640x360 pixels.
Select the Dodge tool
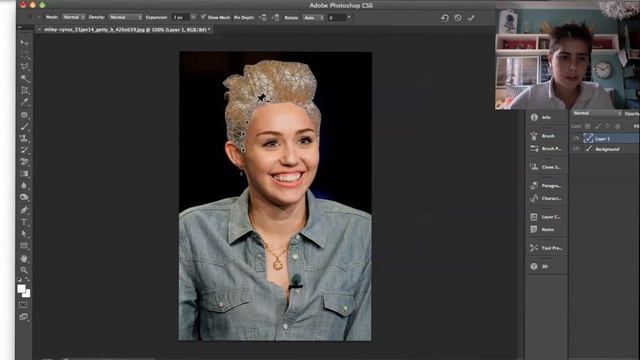(x=24, y=198)
